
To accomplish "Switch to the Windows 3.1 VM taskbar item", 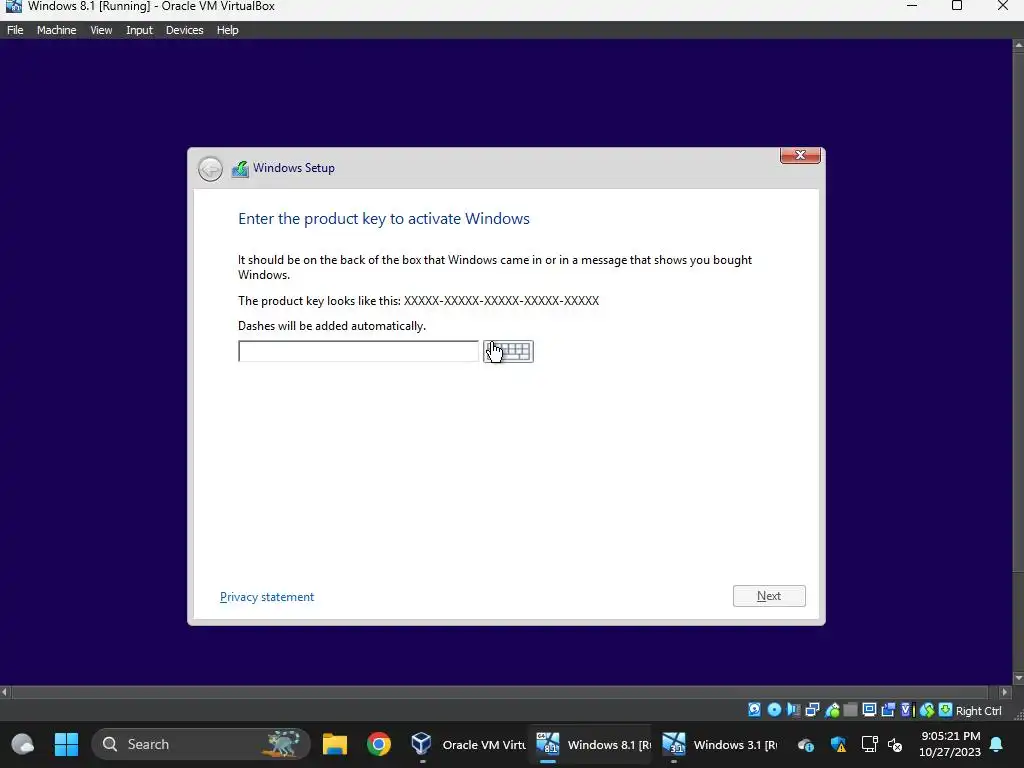I will [720, 744].
